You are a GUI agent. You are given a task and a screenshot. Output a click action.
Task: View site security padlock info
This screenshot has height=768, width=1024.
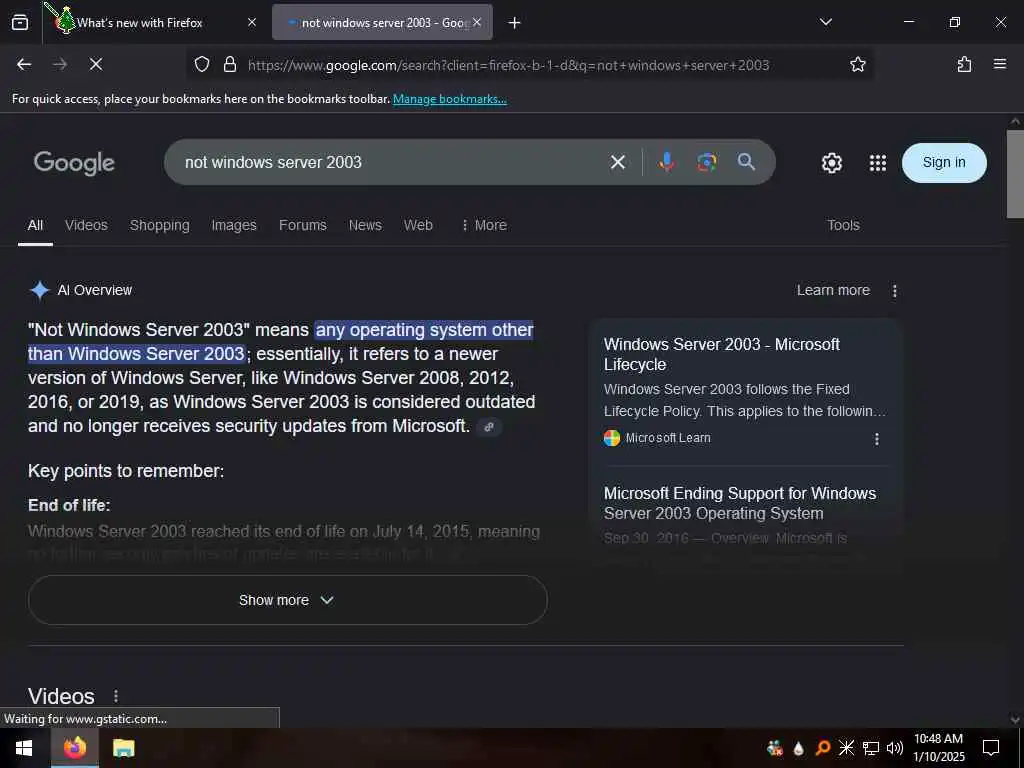[230, 64]
